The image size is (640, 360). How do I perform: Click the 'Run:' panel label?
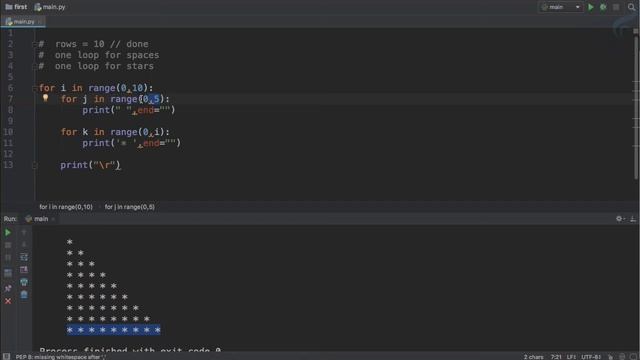10,219
